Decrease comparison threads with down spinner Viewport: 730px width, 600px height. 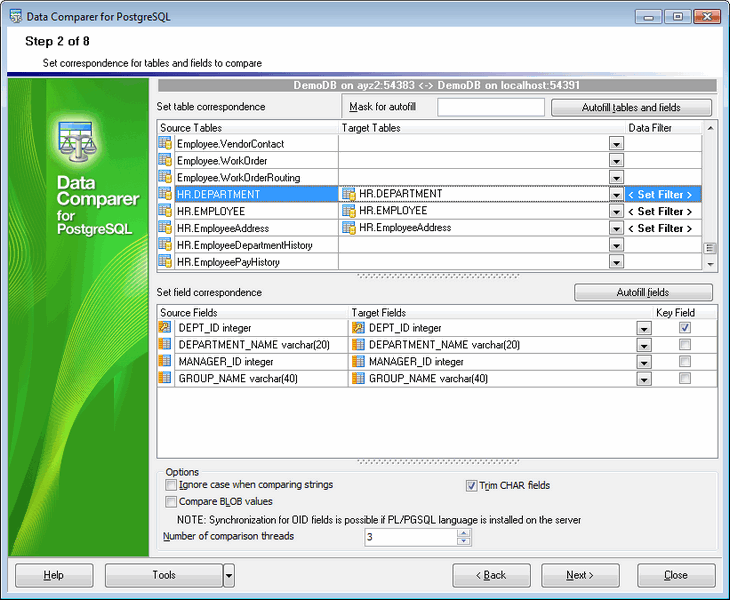coord(464,541)
